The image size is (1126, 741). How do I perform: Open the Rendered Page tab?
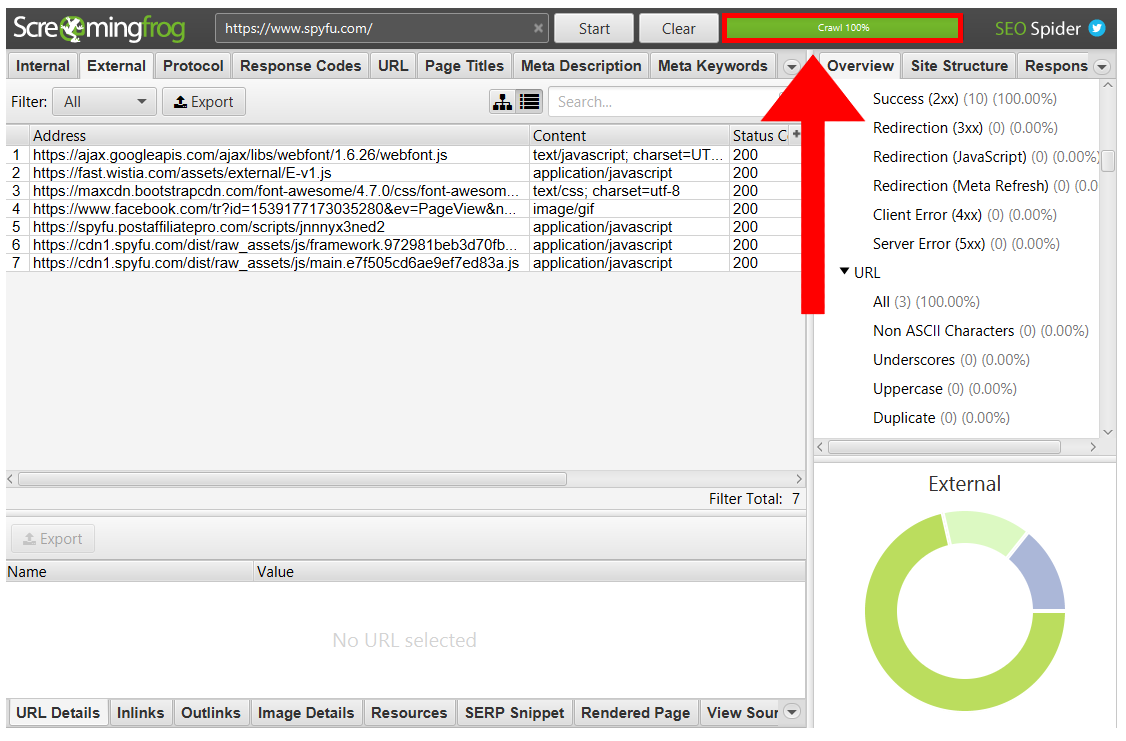click(x=636, y=713)
